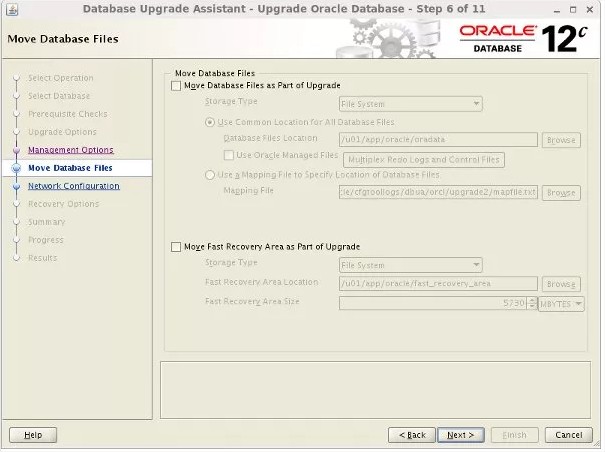Enable Move Database Files as Part of Upgrade

176,86
